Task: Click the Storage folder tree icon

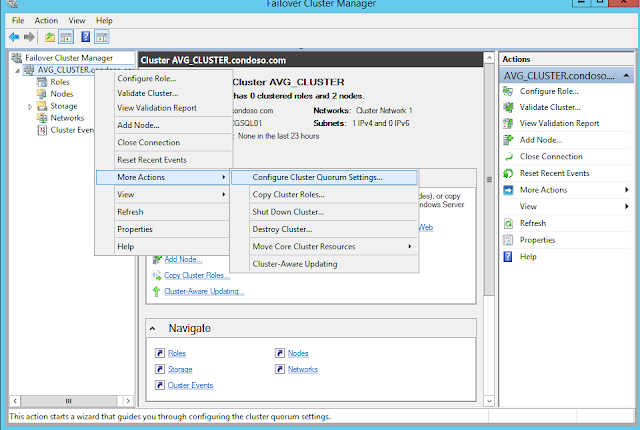Action: pos(42,106)
